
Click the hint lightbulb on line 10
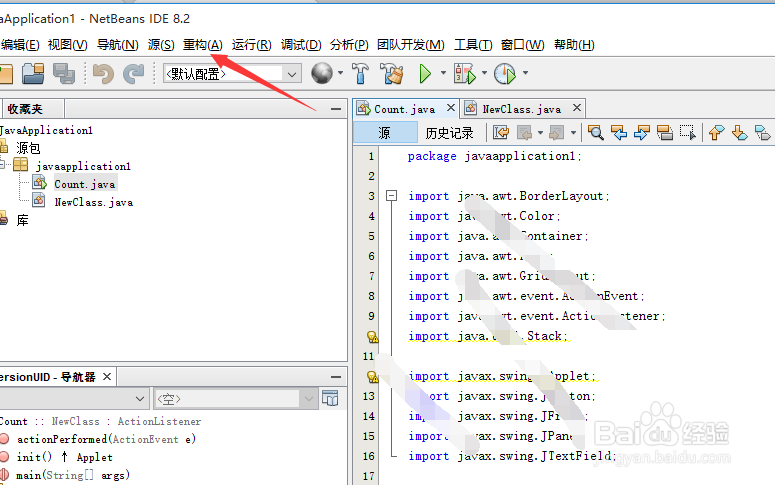(x=373, y=337)
